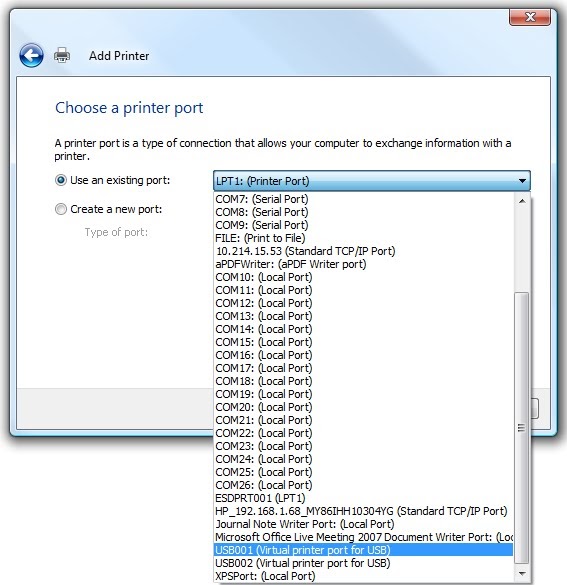Pick COM13: (Local Port)

click(364, 316)
